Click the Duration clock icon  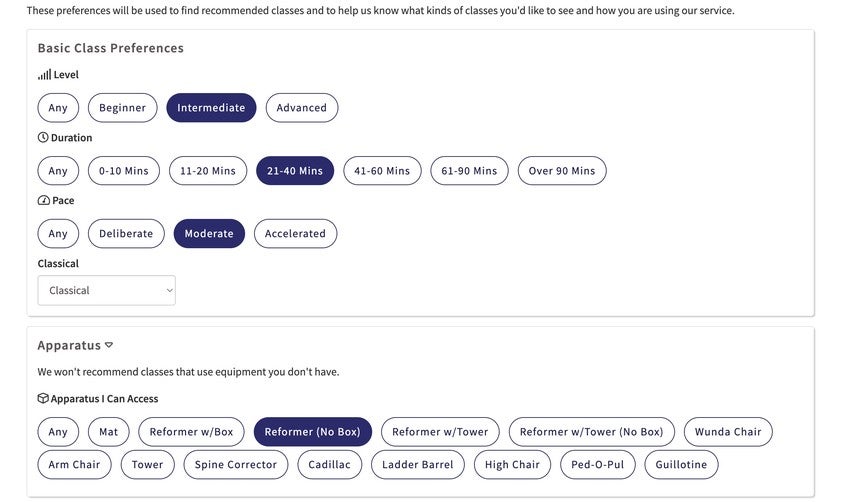pyautogui.click(x=43, y=138)
